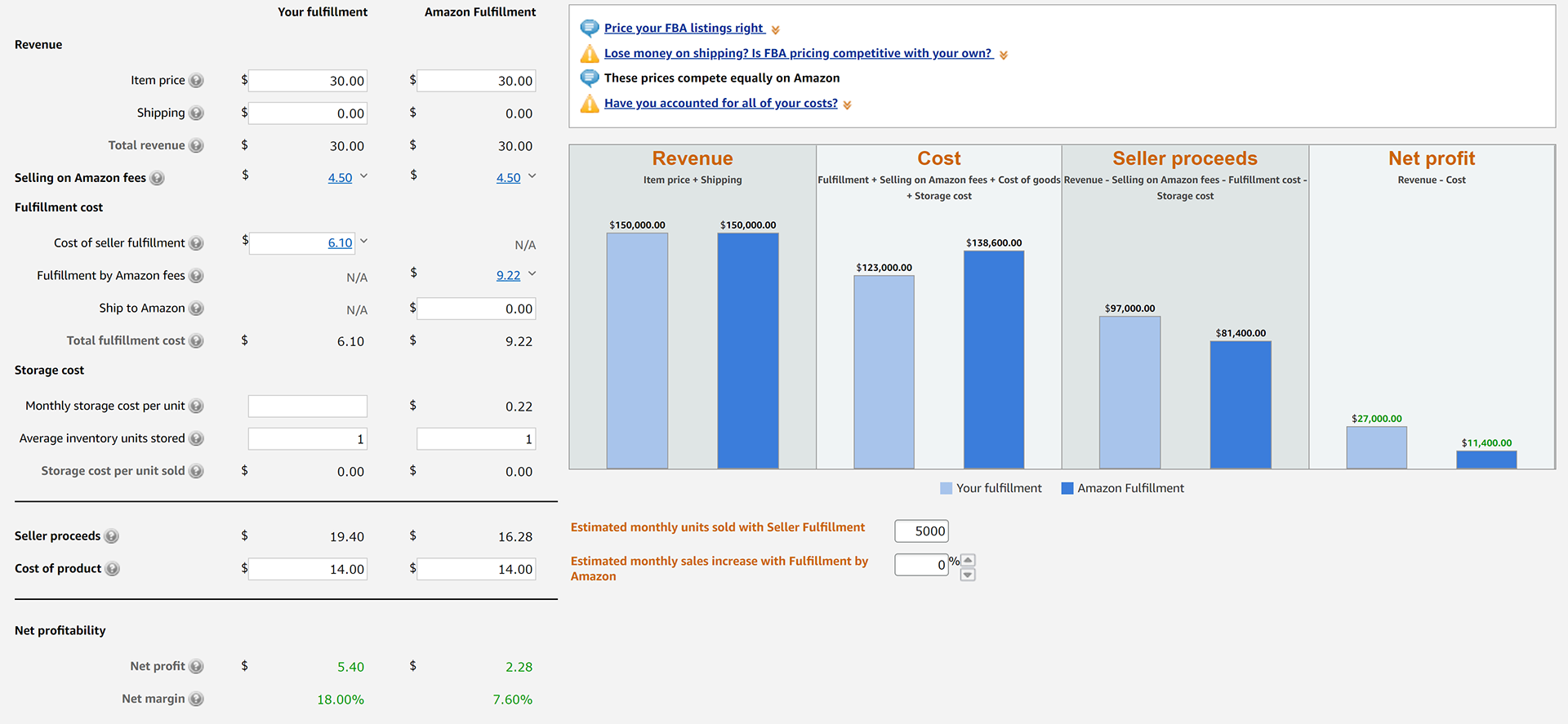1568x724 pixels.
Task: Open Lose money on shipping link
Action: coord(799,54)
